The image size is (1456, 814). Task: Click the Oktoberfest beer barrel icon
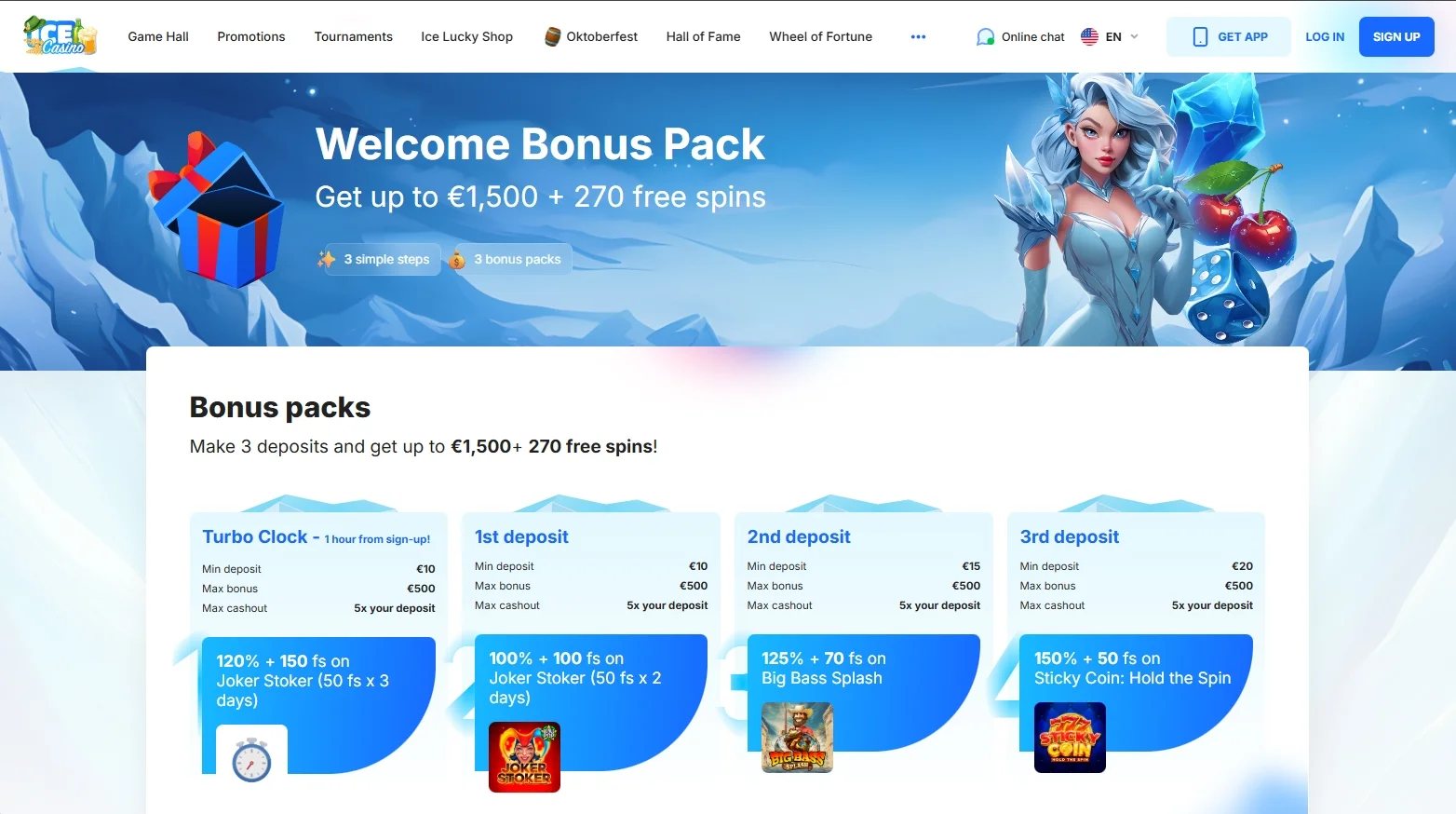click(552, 36)
